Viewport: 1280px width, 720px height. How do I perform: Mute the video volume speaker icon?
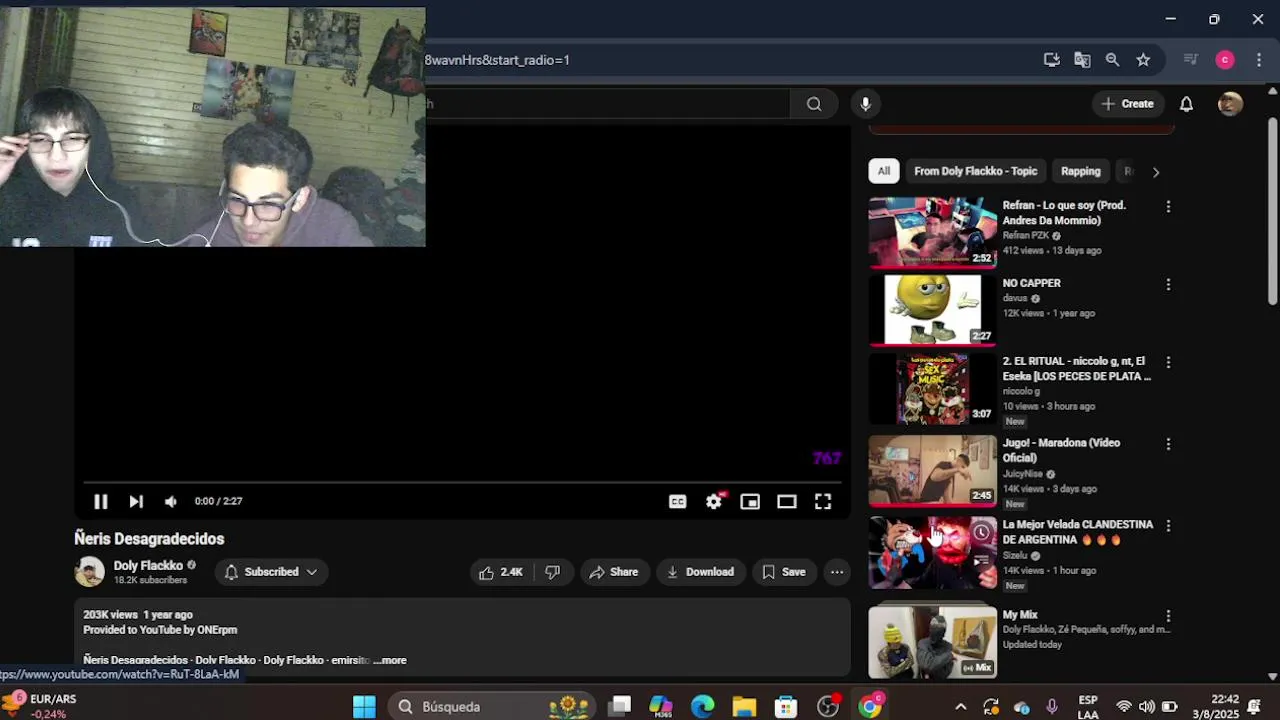171,501
